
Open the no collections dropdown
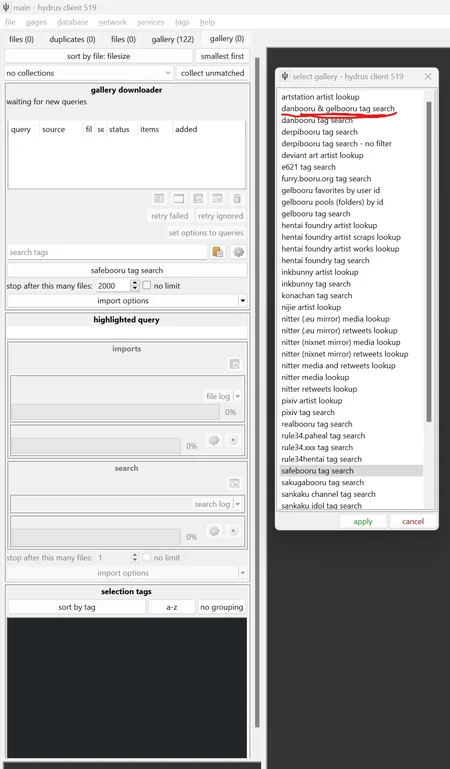point(89,73)
